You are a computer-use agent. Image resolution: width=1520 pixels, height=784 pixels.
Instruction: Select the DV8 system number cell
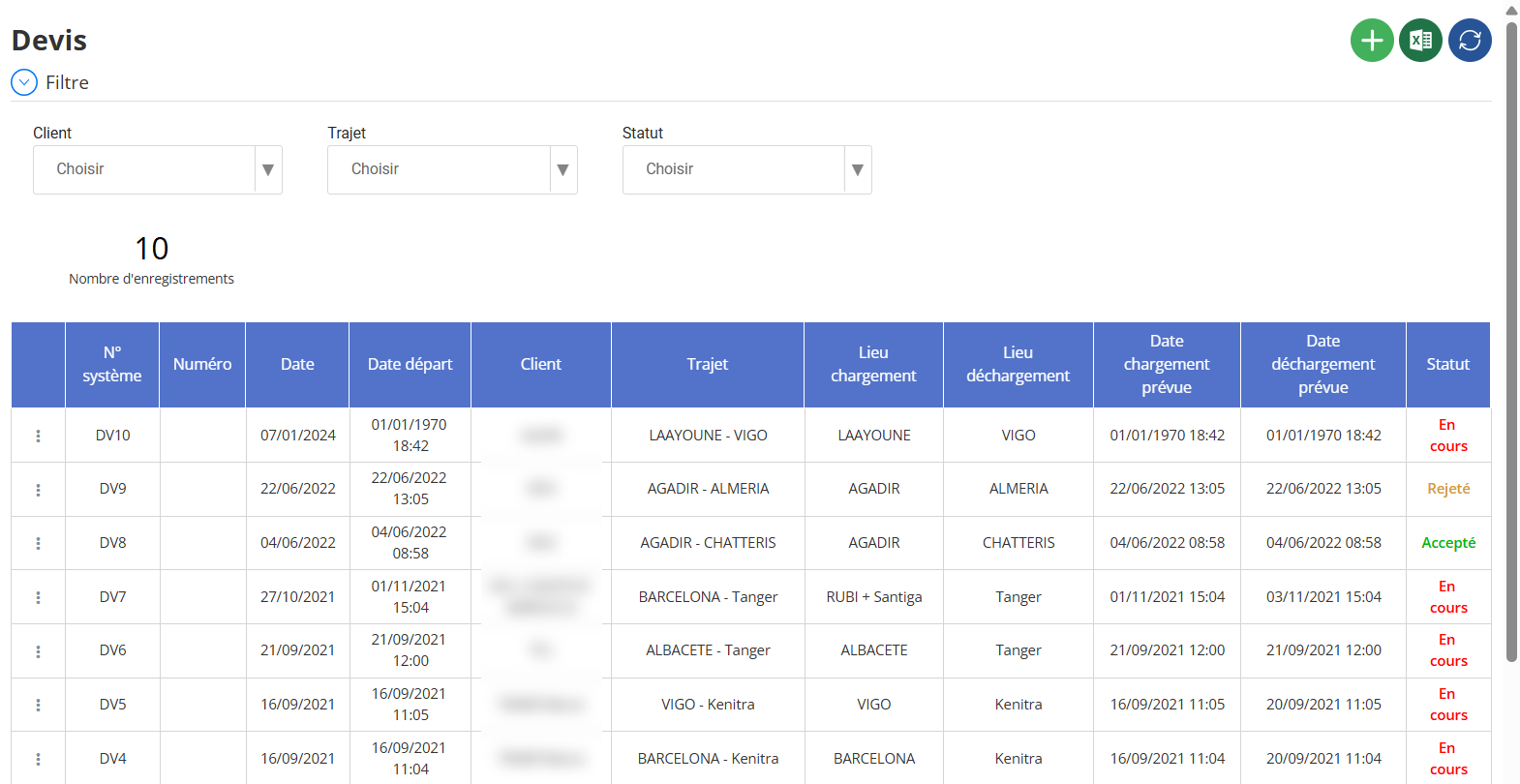[x=112, y=543]
